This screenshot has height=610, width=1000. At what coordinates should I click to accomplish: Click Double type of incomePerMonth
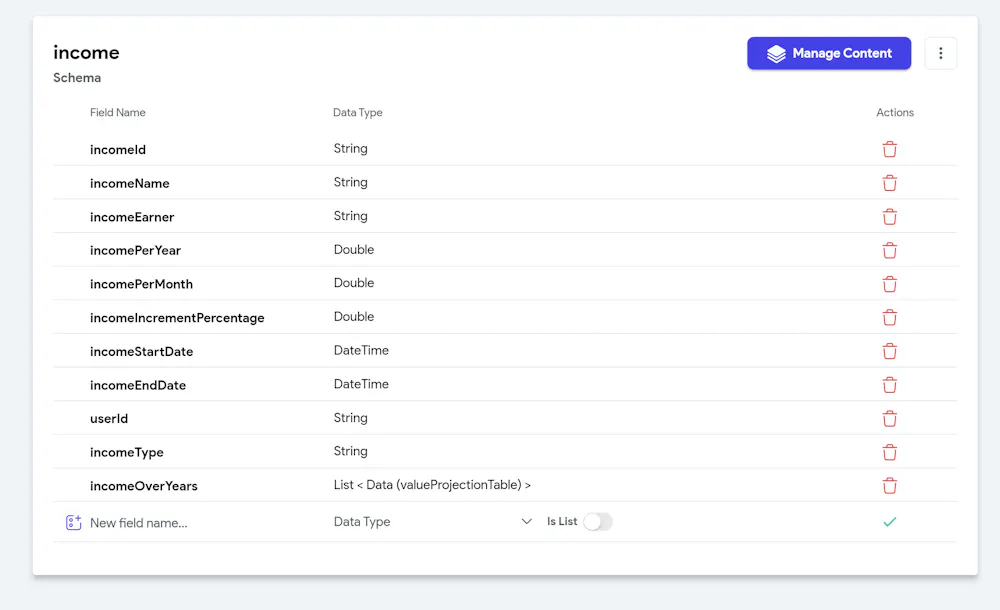354,283
